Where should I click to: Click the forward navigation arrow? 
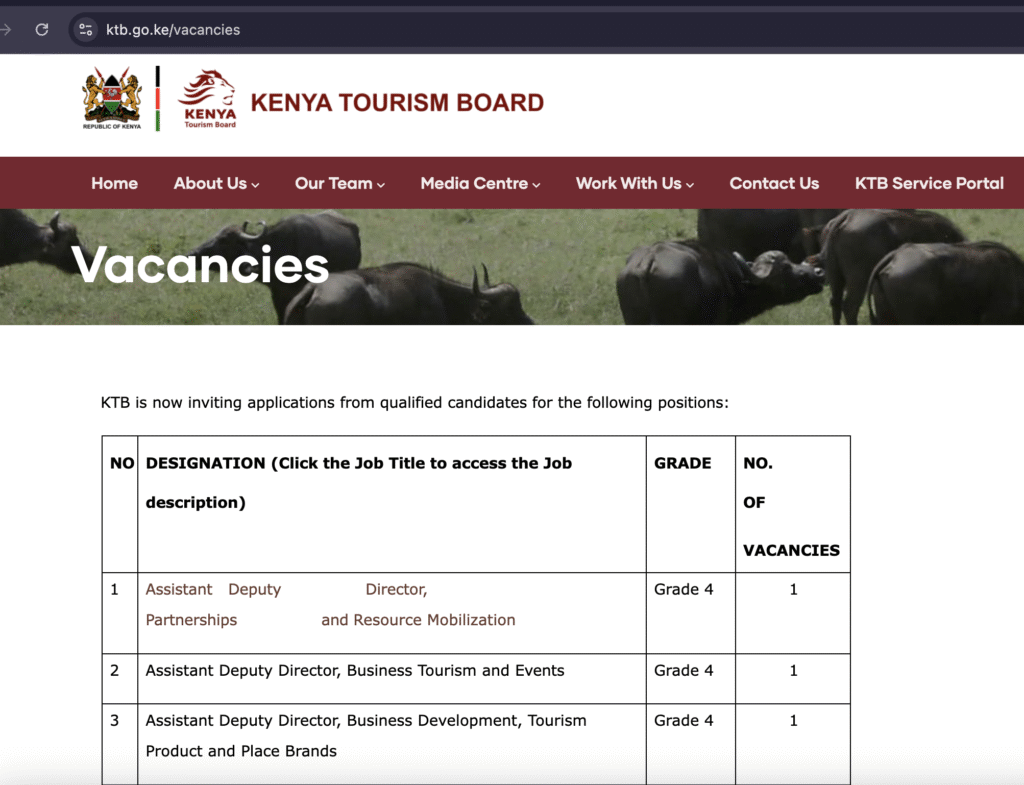coord(6,29)
